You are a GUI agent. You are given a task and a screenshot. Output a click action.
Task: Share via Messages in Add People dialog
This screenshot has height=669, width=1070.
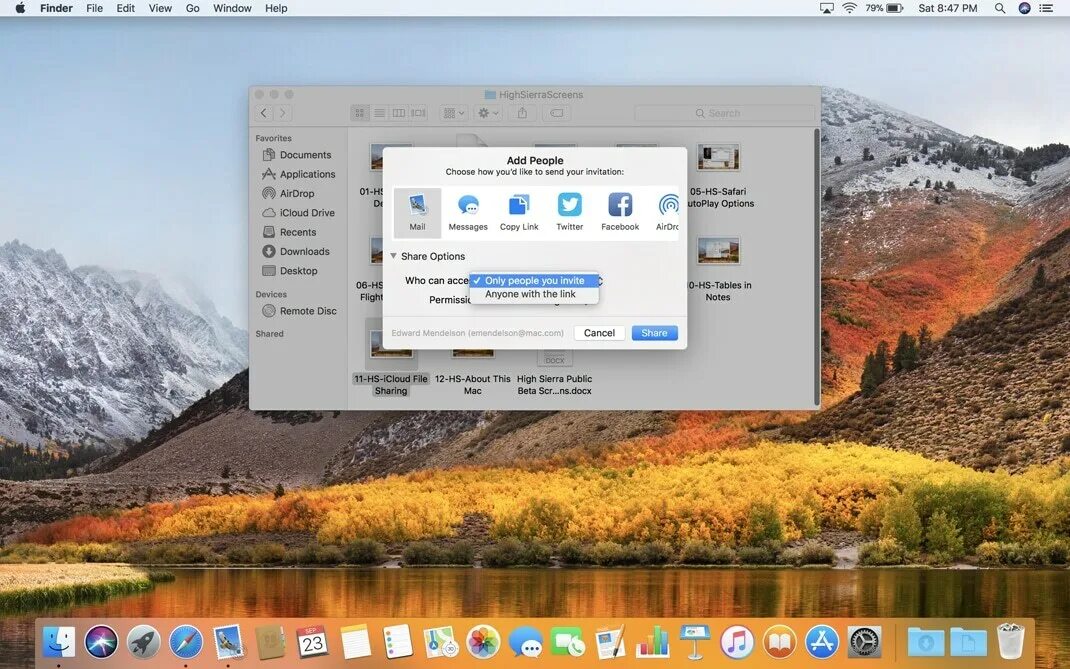coord(468,210)
